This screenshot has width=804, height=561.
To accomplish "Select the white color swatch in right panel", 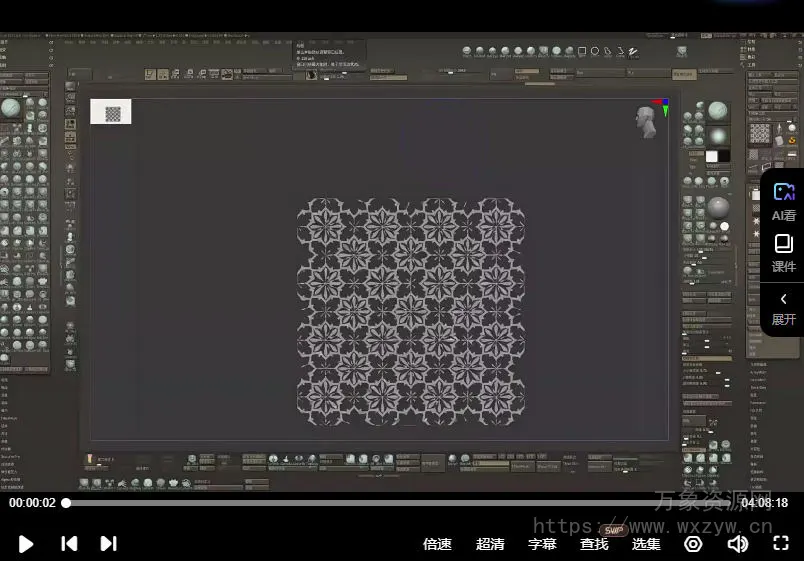I will 712,156.
